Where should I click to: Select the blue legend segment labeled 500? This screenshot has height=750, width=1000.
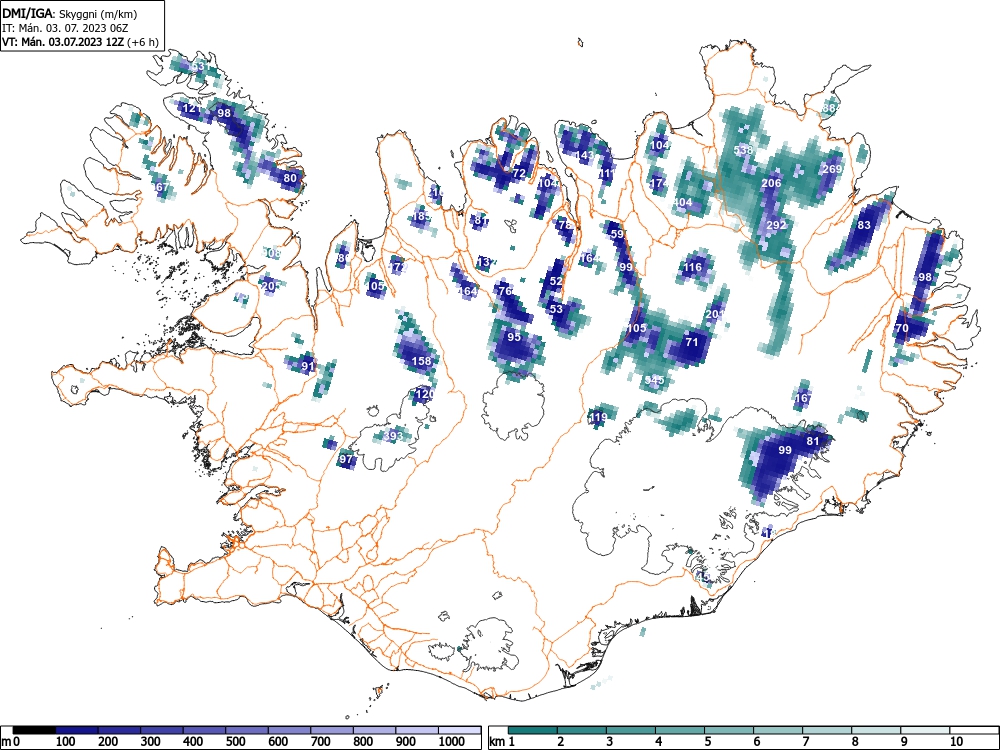[x=247, y=730]
